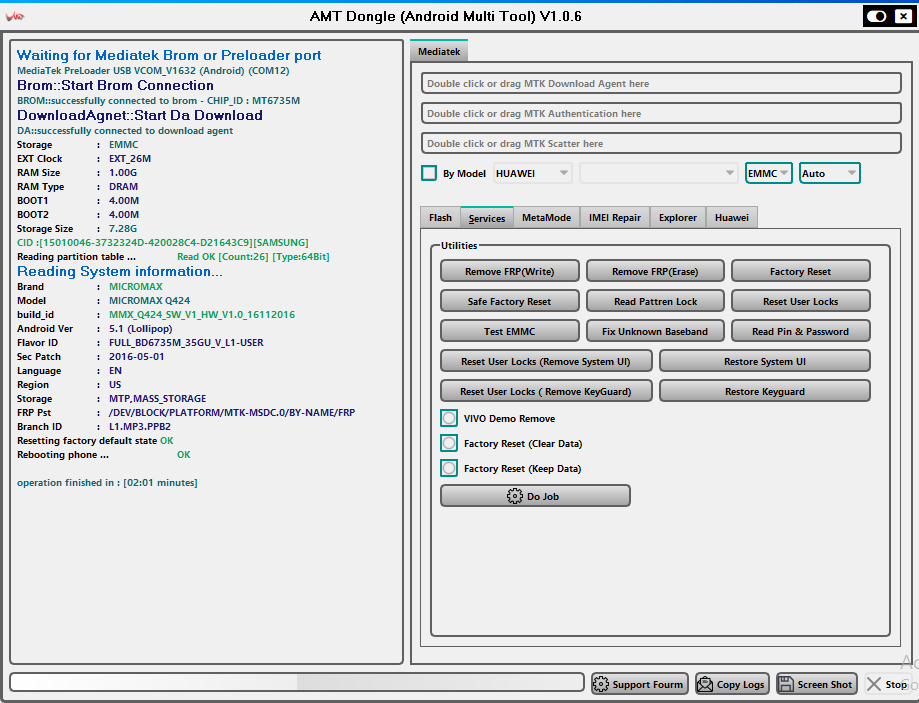Switch to the Mediatek tab
This screenshot has width=919, height=703.
(x=439, y=52)
